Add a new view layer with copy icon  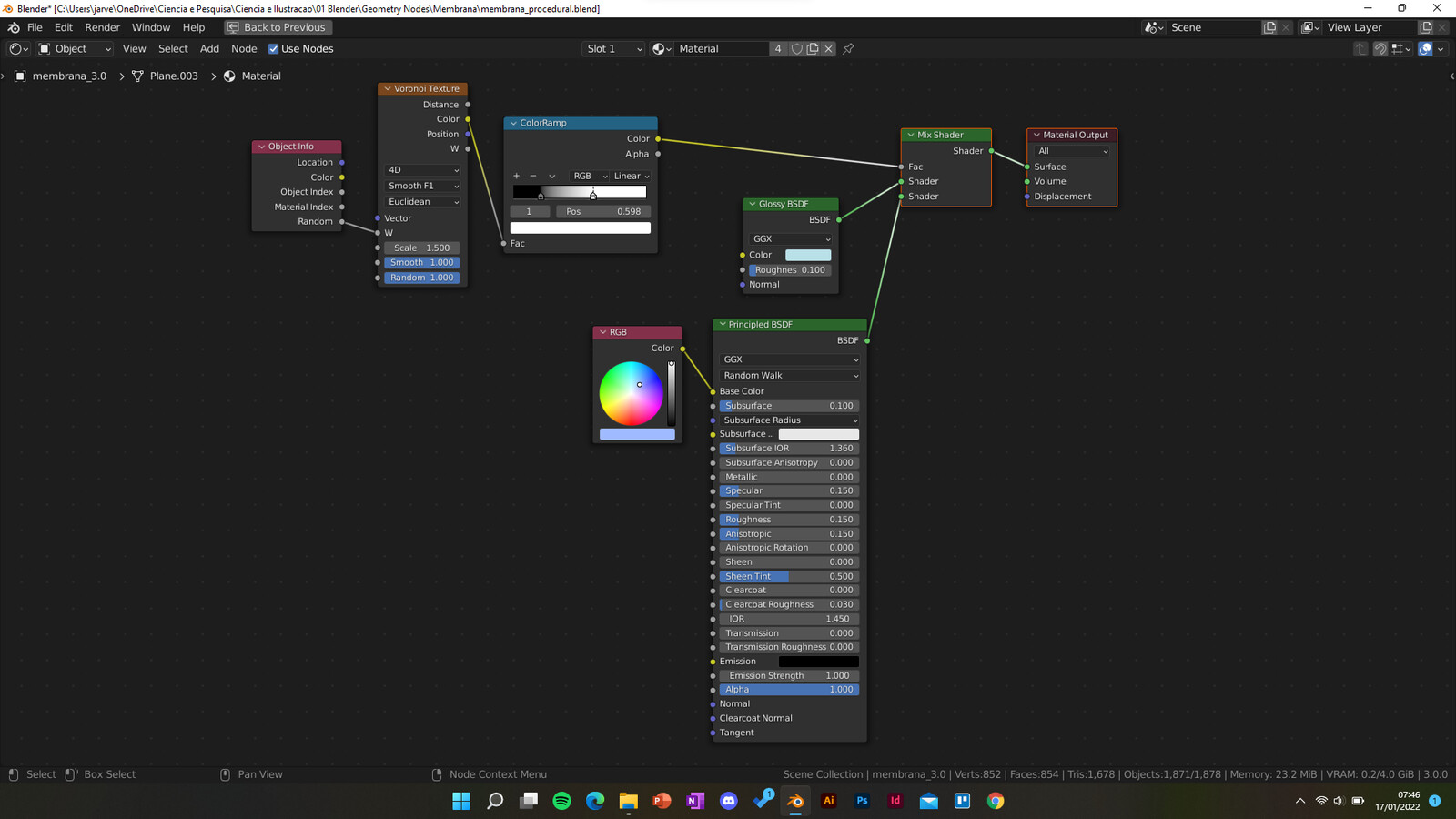(1426, 27)
